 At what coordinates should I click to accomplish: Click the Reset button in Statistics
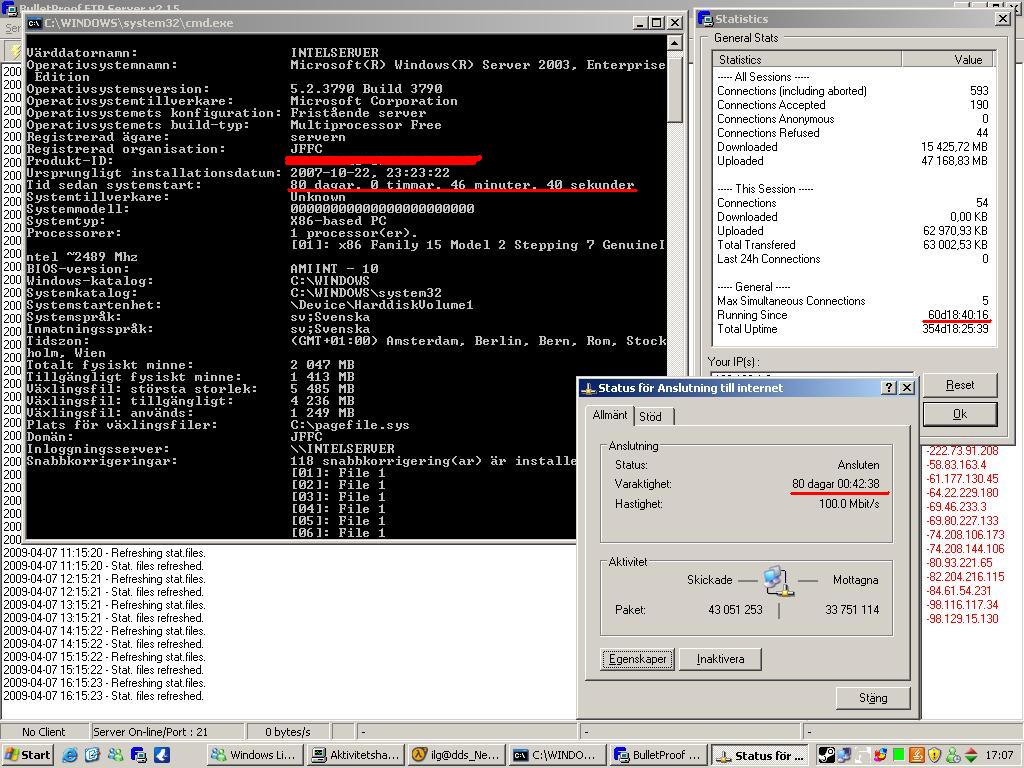[x=960, y=385]
